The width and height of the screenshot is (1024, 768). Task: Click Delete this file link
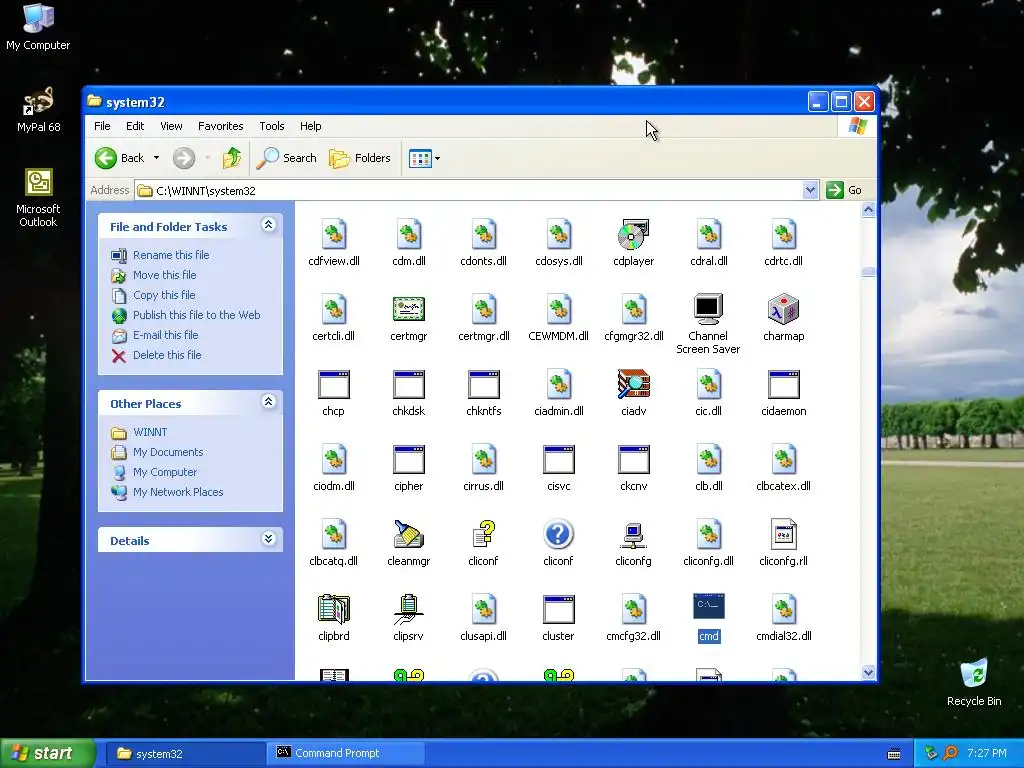click(x=167, y=355)
